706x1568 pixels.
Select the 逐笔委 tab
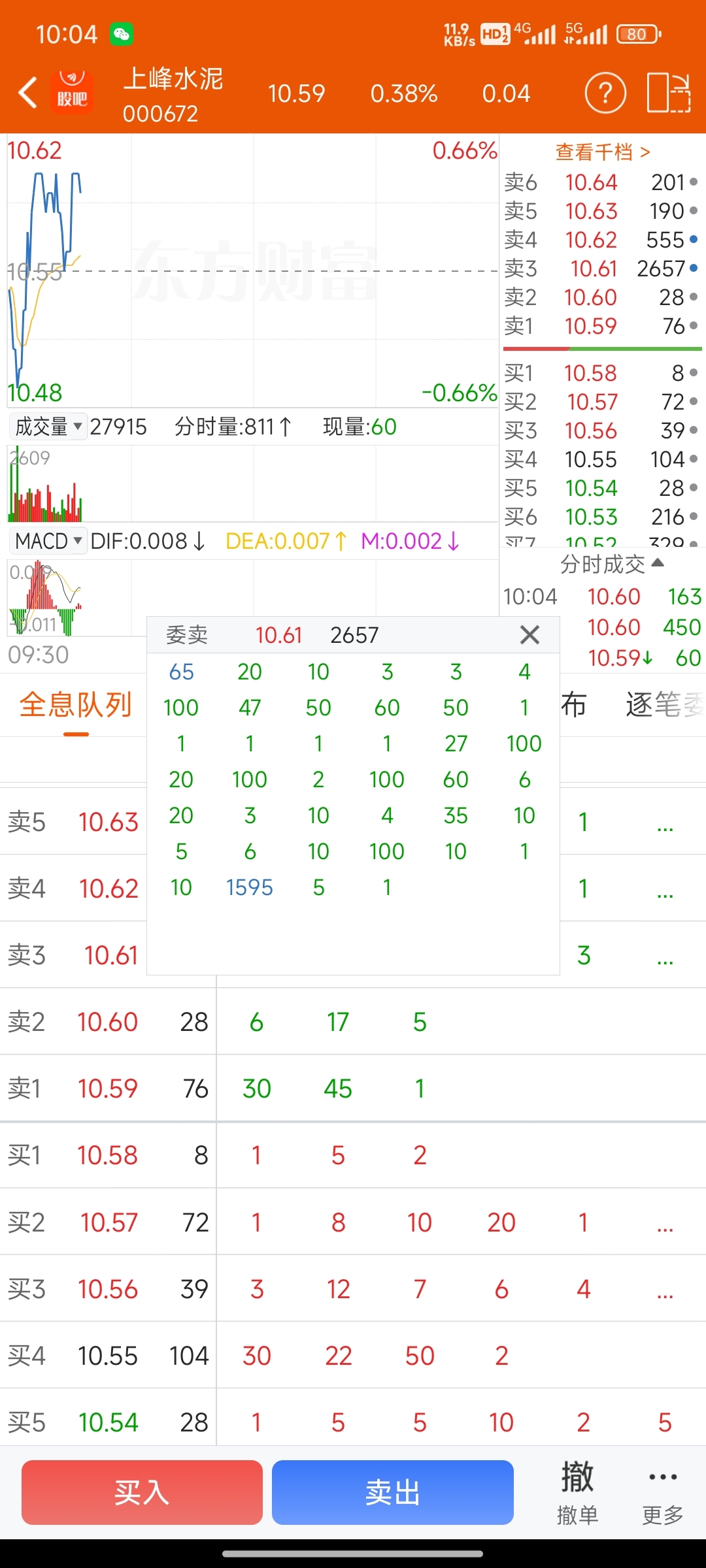point(664,704)
